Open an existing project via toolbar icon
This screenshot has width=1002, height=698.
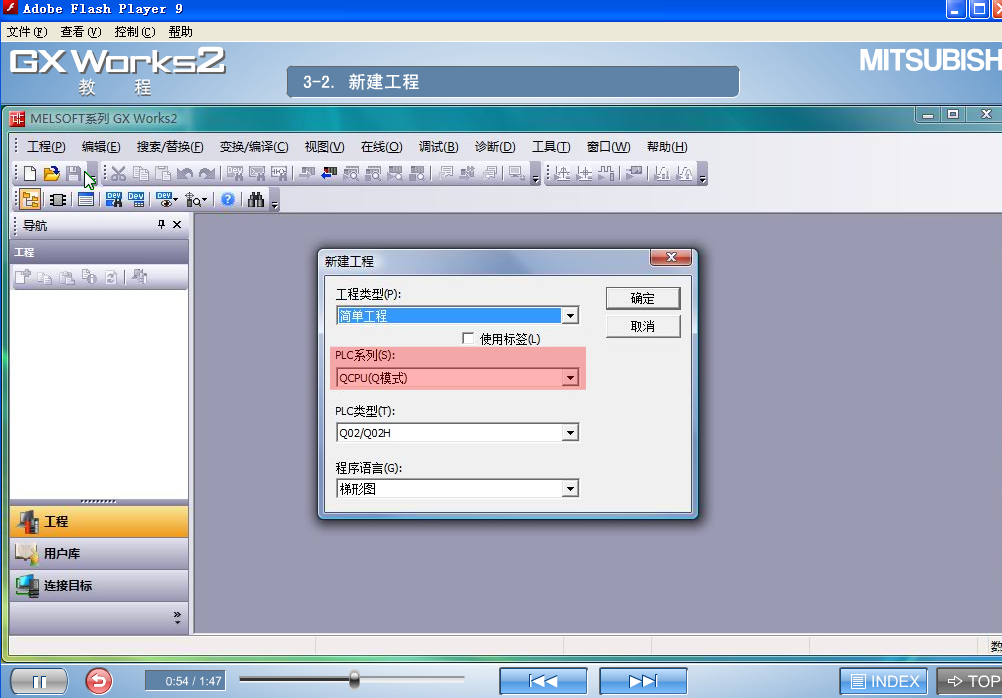click(x=52, y=173)
